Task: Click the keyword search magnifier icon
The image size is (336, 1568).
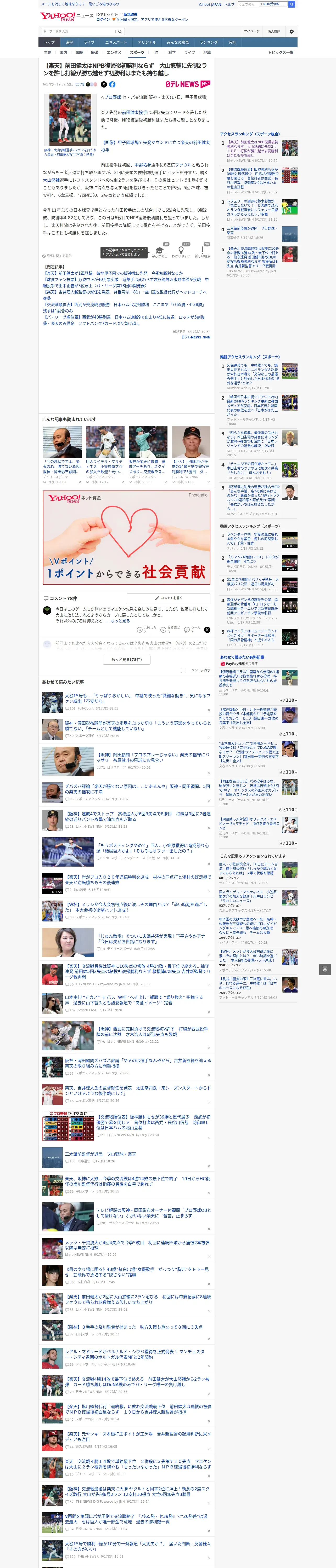Action: tap(120, 32)
